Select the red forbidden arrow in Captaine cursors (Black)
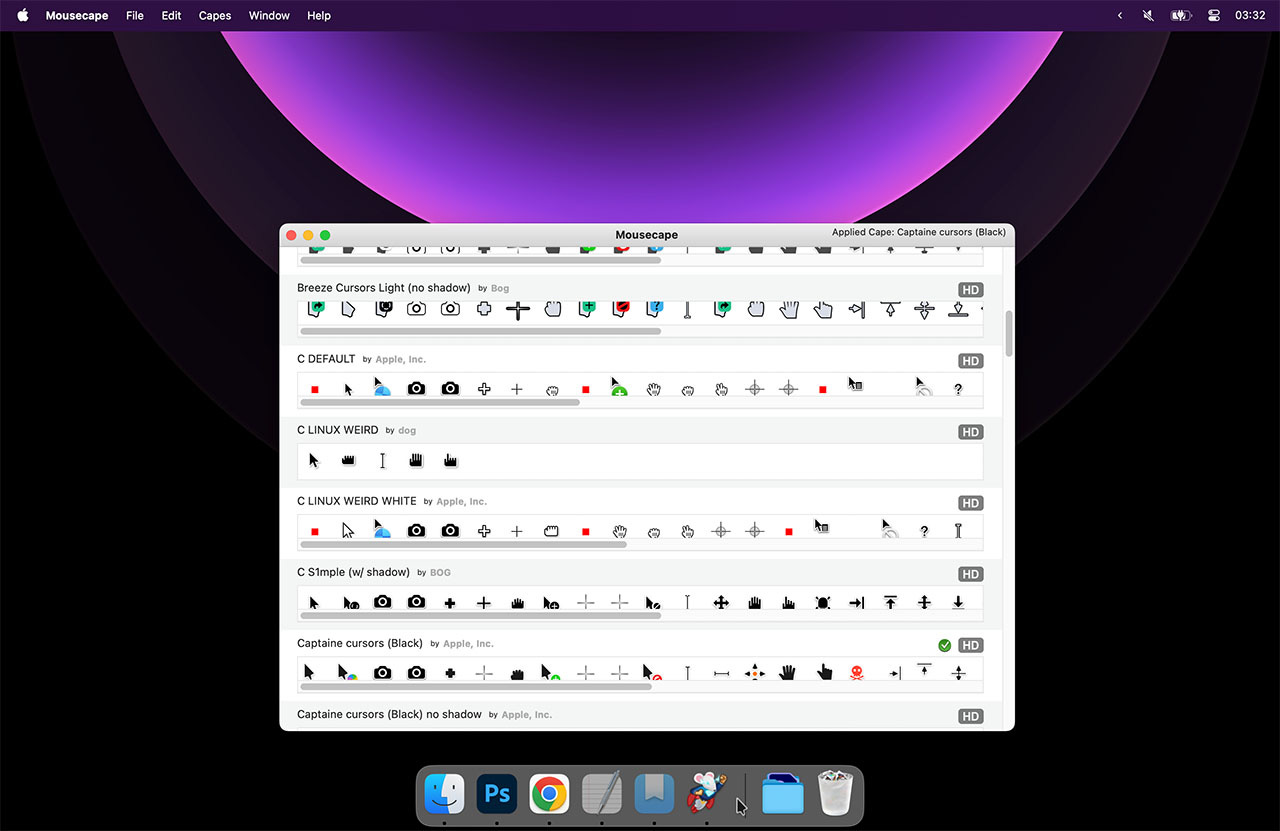1280x831 pixels. tap(651, 673)
